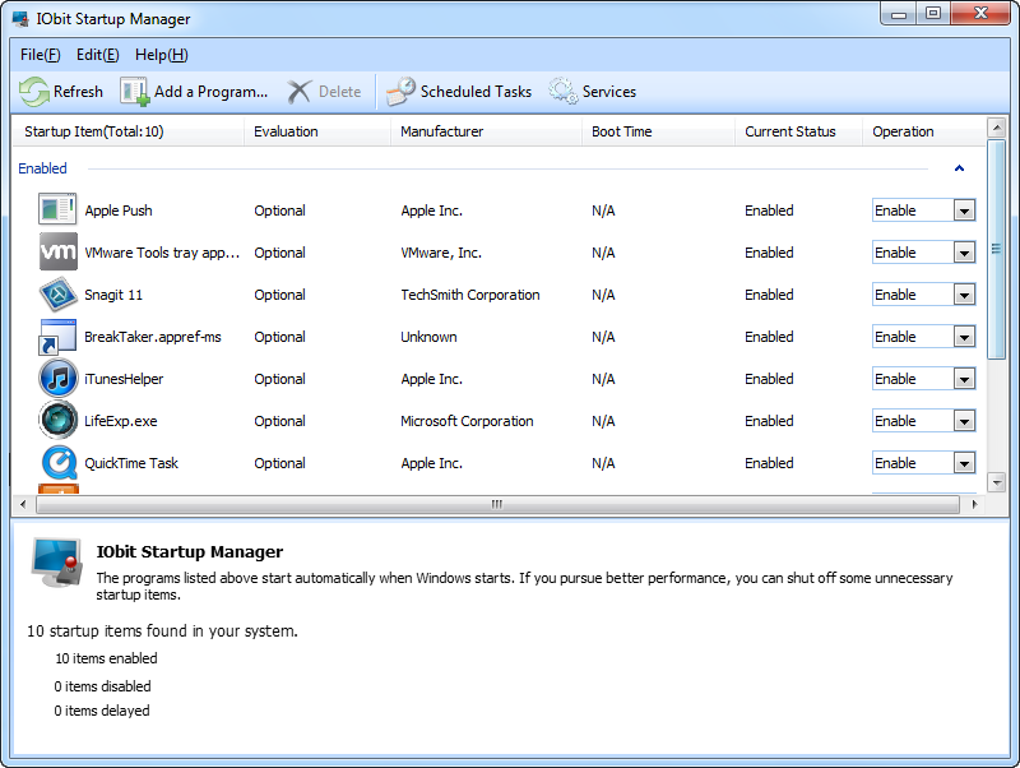This screenshot has height=768, width=1020.
Task: Click the title bar application icon
Action: pyautogui.click(x=21, y=19)
